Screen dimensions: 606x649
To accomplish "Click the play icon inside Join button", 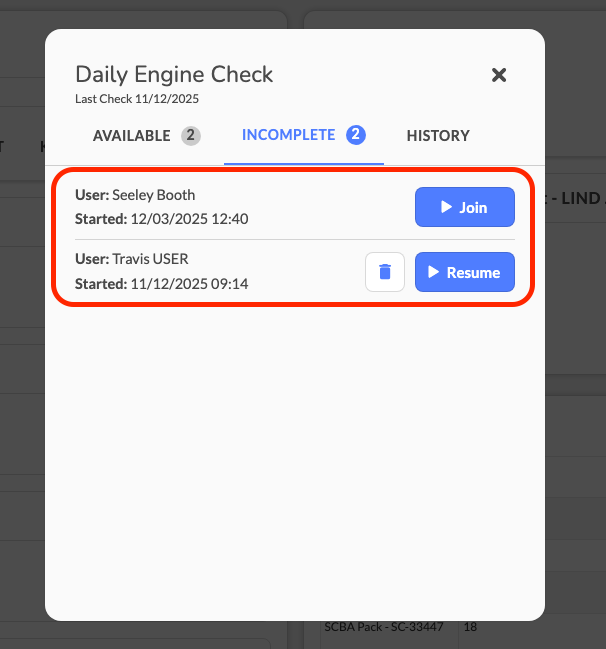I will coord(446,207).
